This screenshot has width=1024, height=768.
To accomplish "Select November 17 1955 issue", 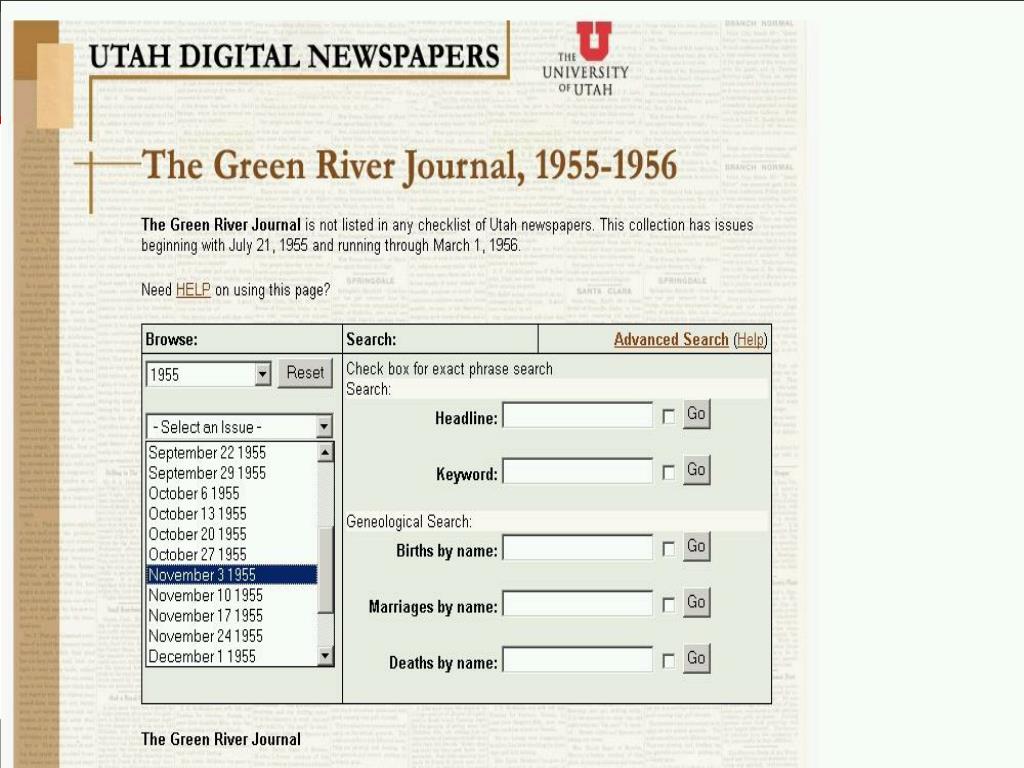I will point(231,615).
